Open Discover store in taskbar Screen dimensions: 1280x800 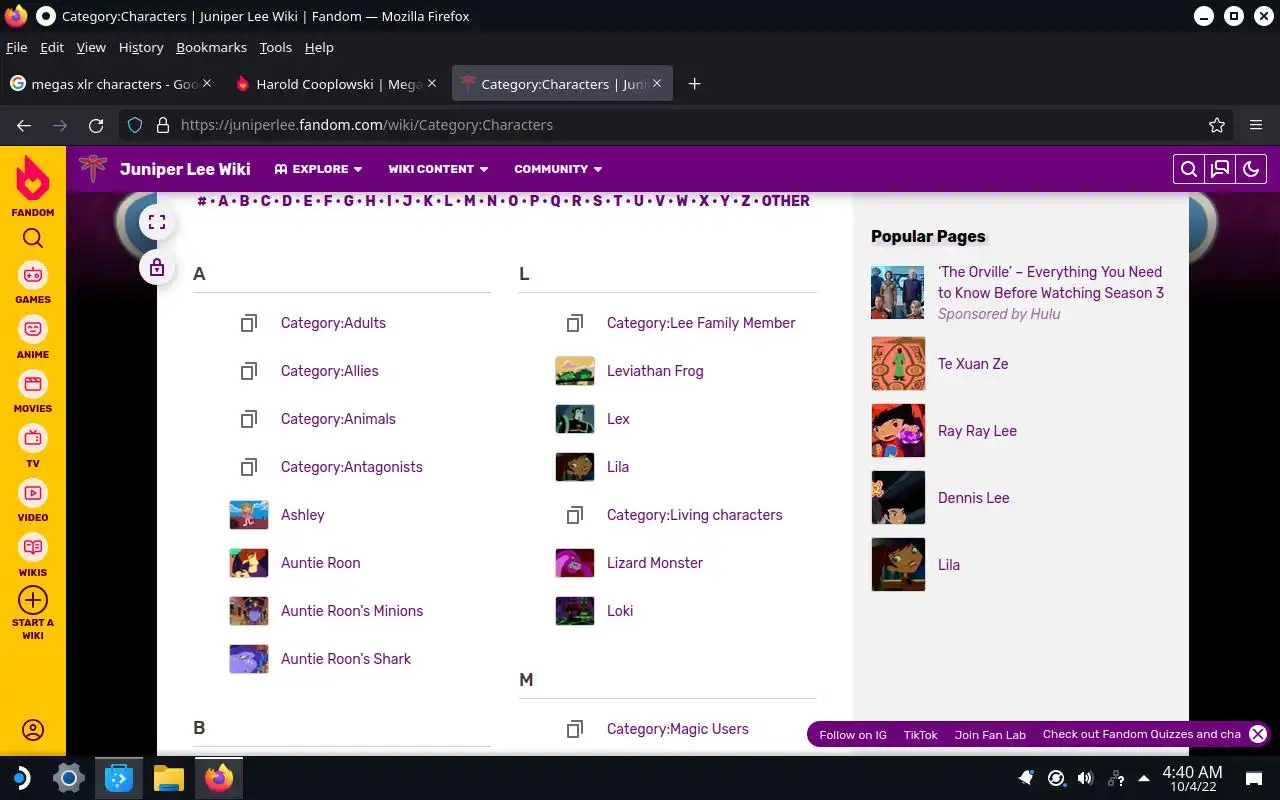[x=119, y=778]
